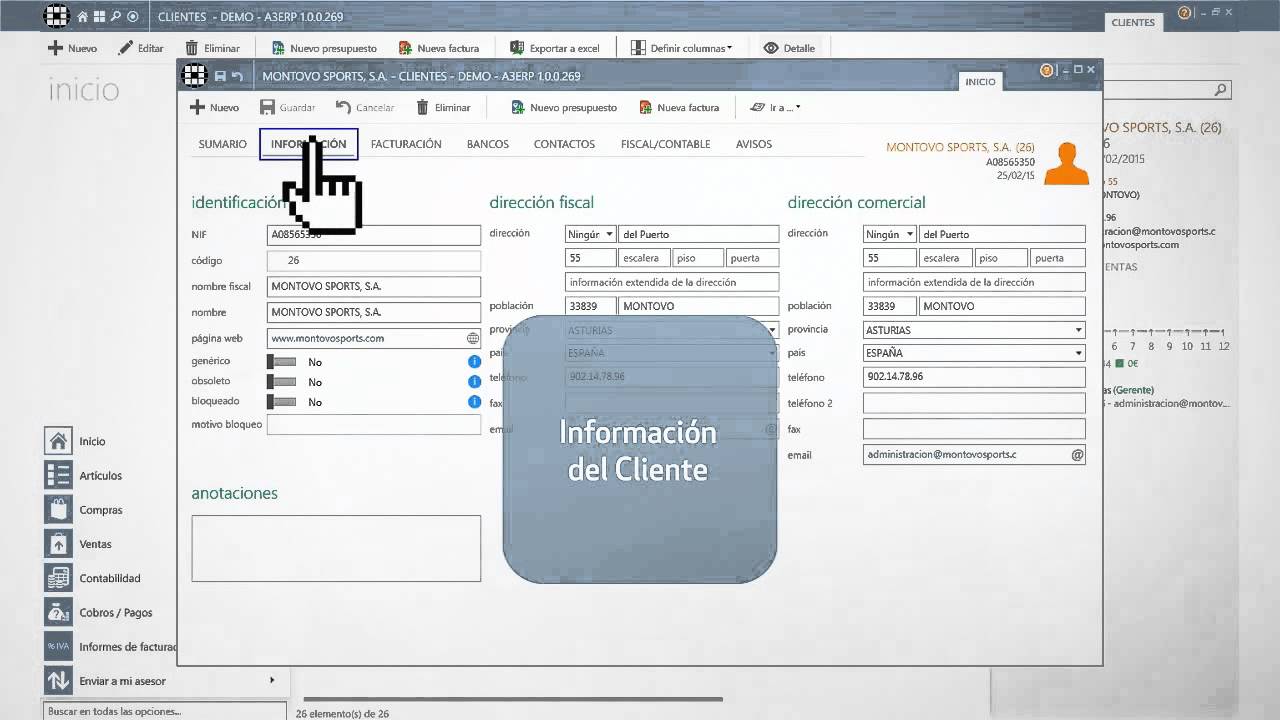Switch to the FACTURACIÓN tab

coord(406,144)
